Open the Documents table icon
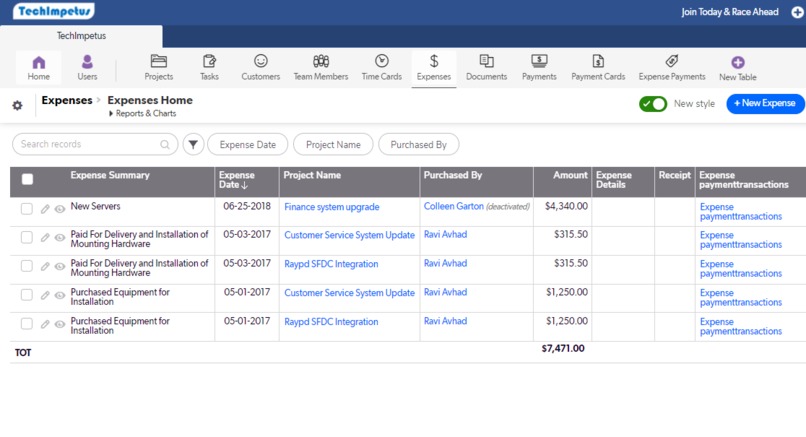The width and height of the screenshot is (806, 437). point(486,61)
